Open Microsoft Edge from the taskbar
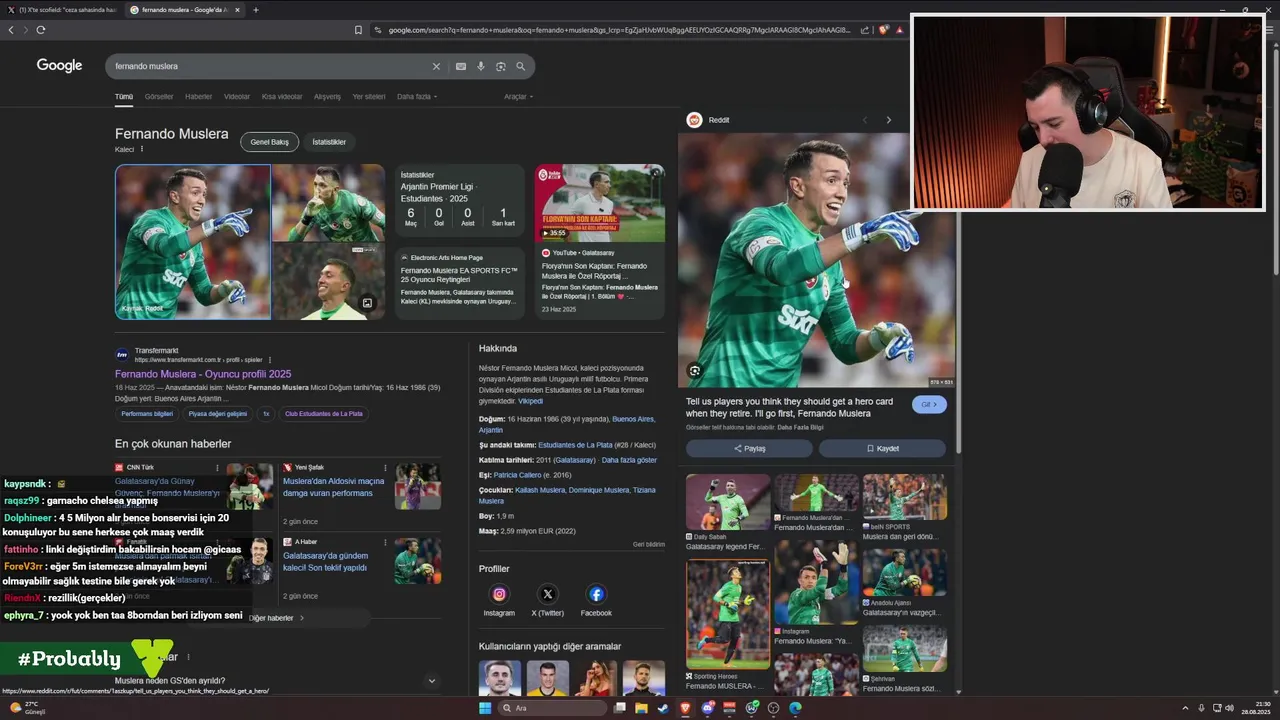Screen dimensions: 1280x720 coord(795,708)
